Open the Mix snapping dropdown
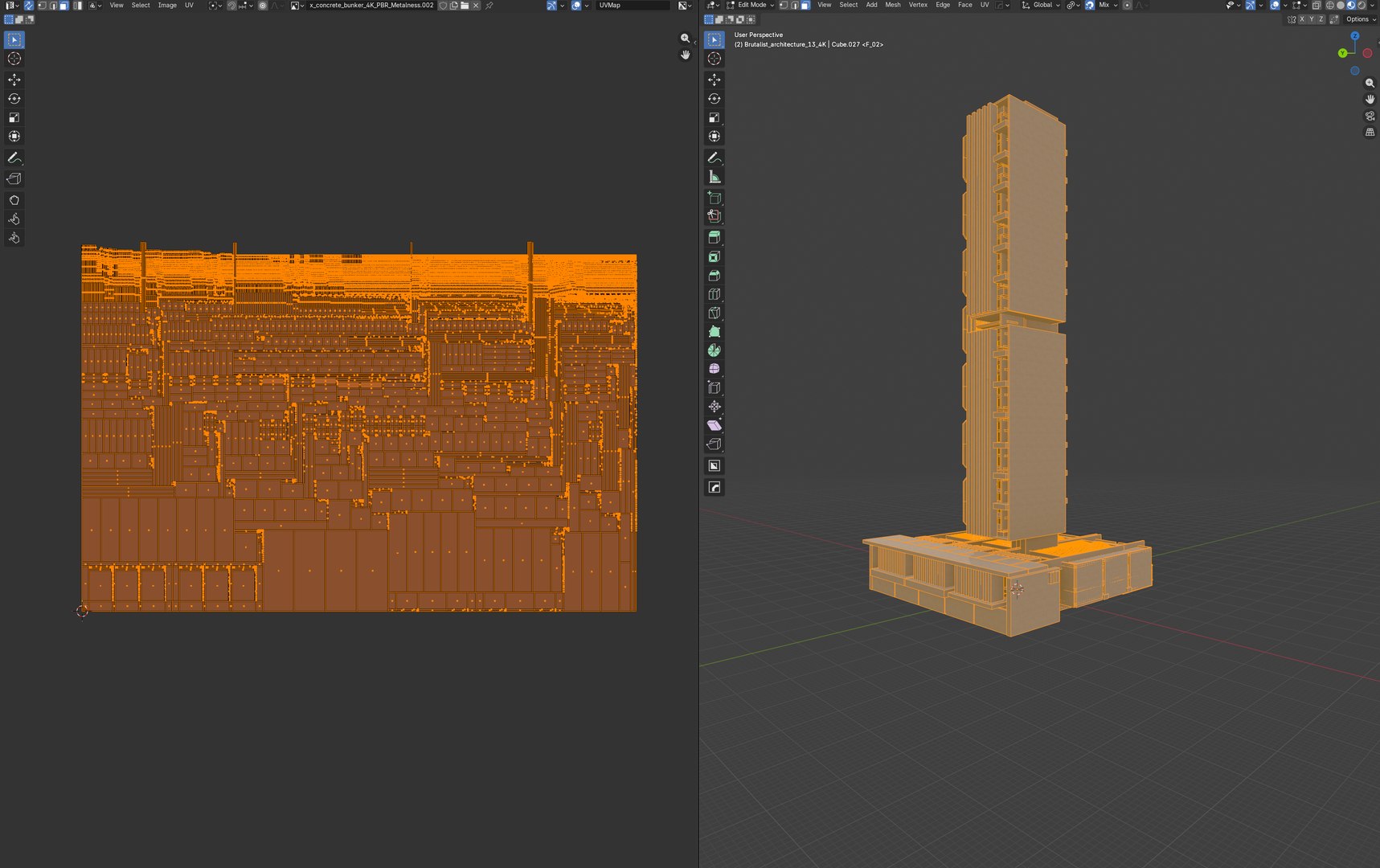The width and height of the screenshot is (1380, 868). 1108,5
